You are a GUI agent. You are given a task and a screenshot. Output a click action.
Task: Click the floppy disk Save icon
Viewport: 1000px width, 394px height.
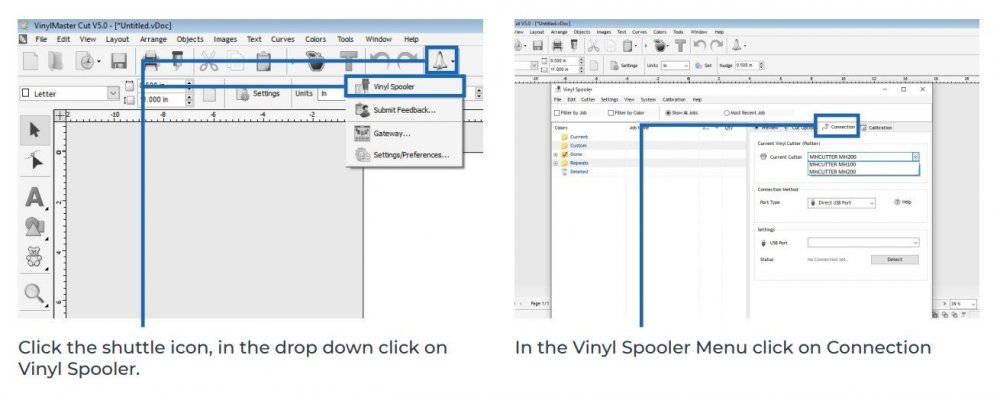[119, 61]
